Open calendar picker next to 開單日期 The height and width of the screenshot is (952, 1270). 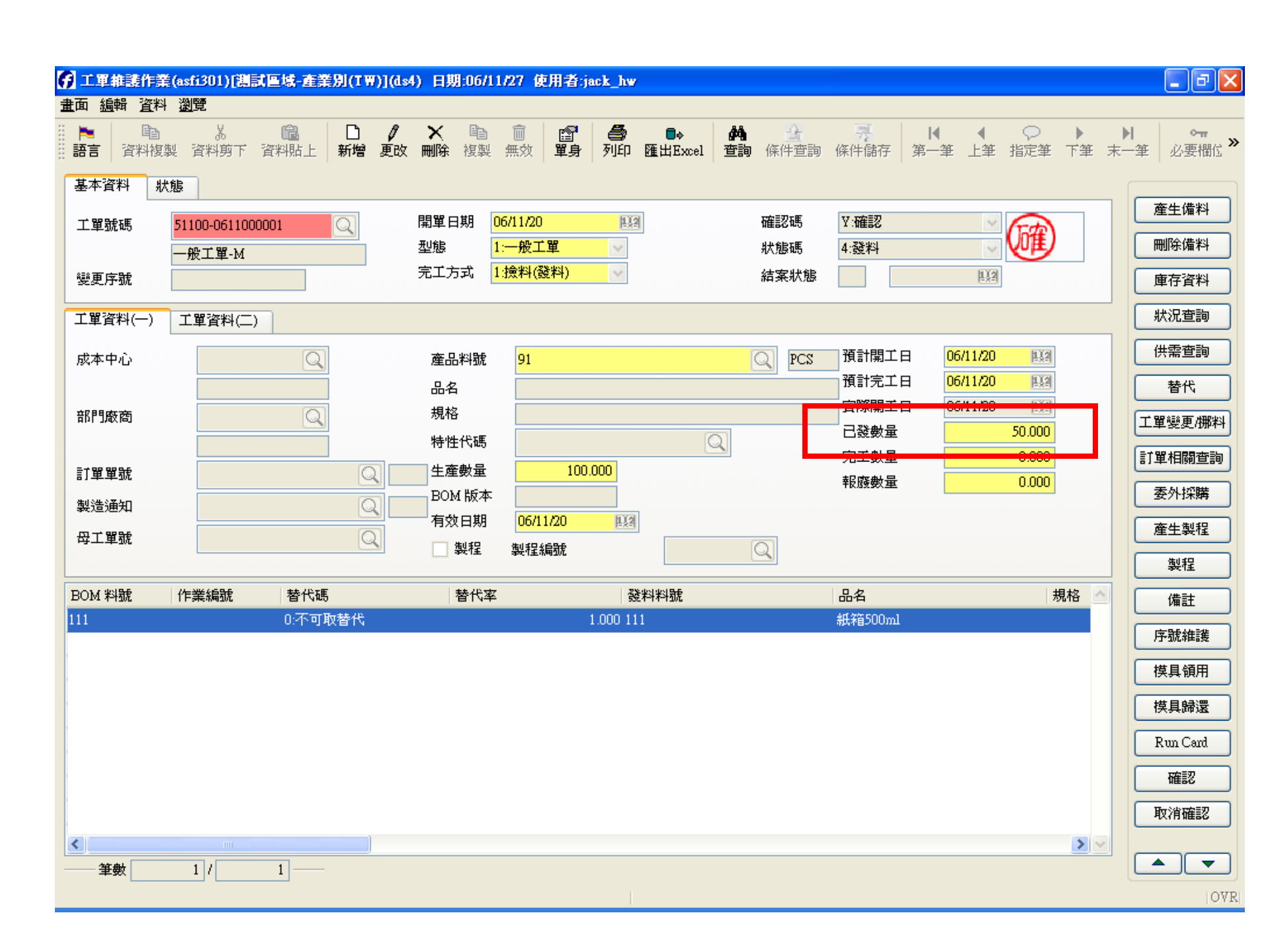coord(629,222)
